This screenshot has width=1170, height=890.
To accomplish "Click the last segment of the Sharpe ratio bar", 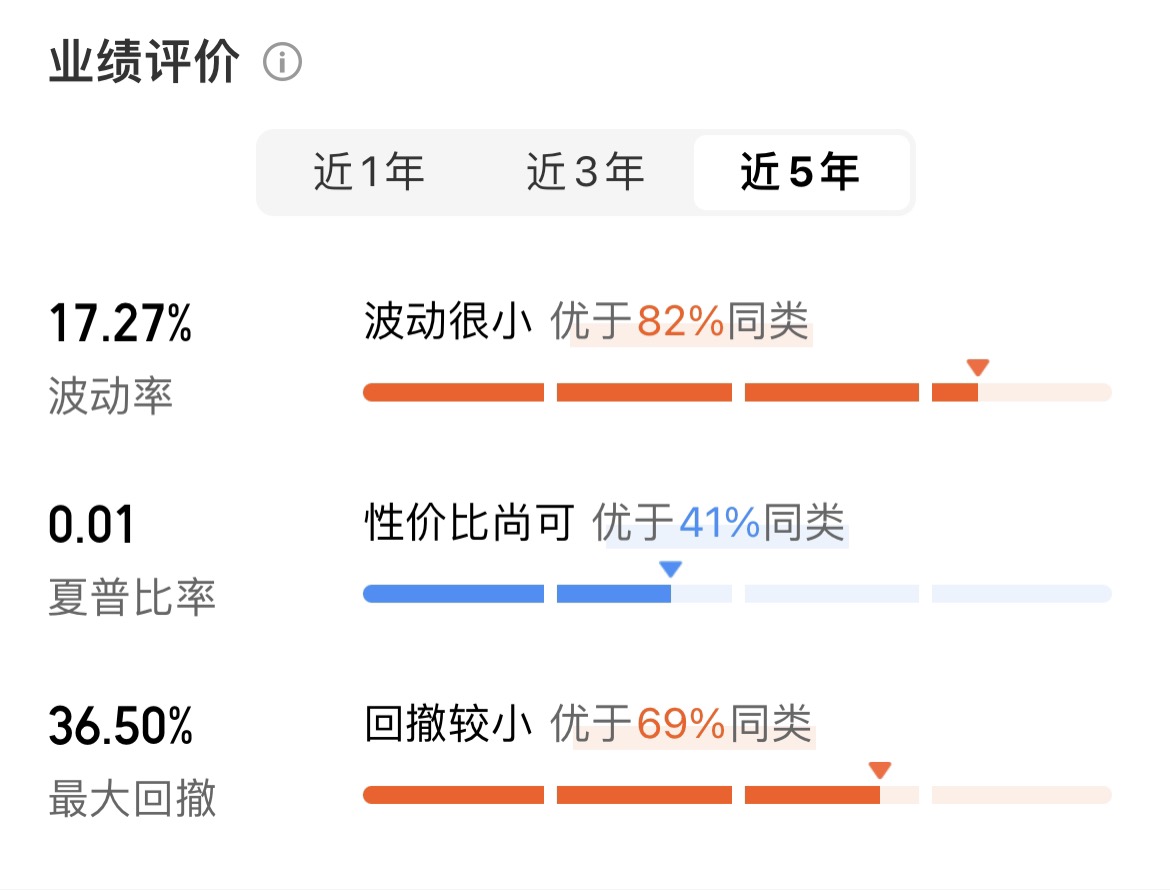I will click(x=1022, y=594).
